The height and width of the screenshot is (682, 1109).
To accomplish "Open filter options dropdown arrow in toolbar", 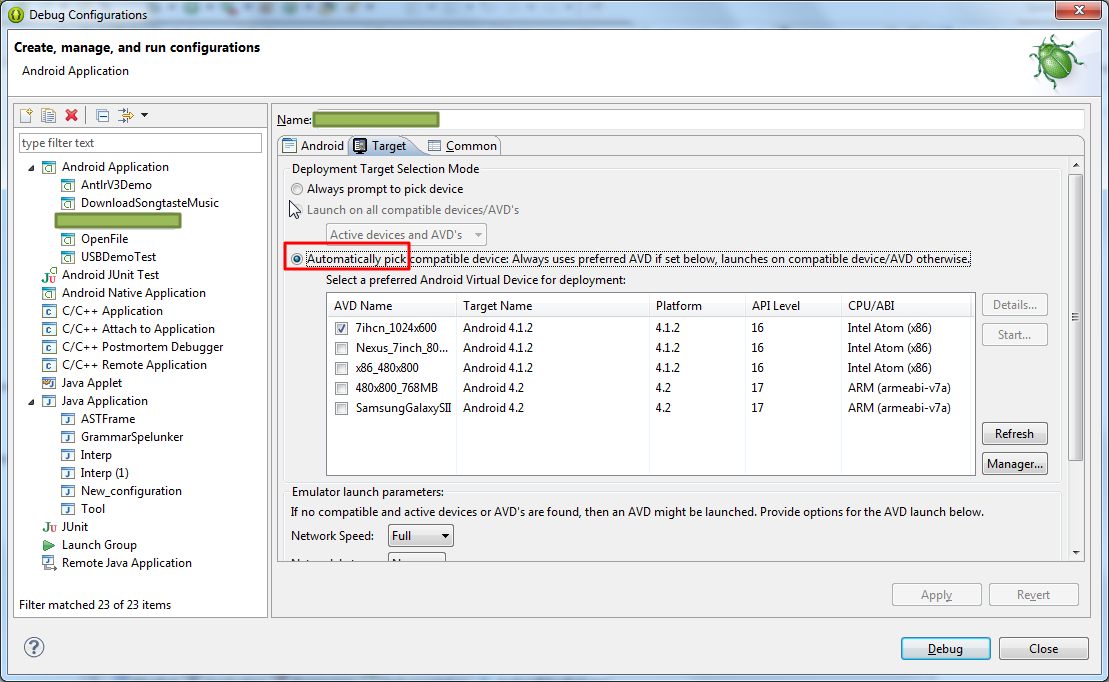I will [x=144, y=115].
